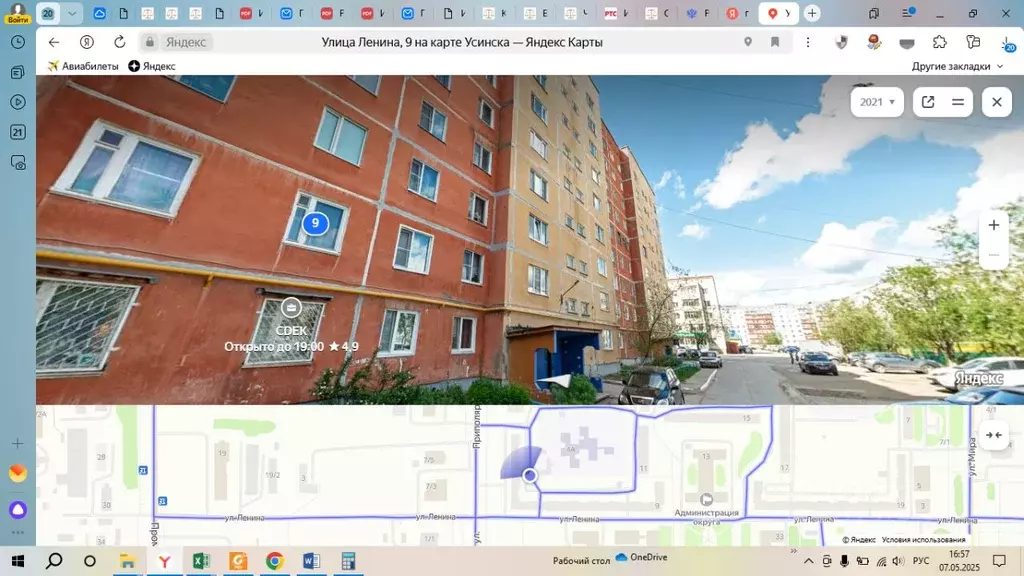
Task: Open the video play icon in sidebar
Action: pyautogui.click(x=18, y=102)
